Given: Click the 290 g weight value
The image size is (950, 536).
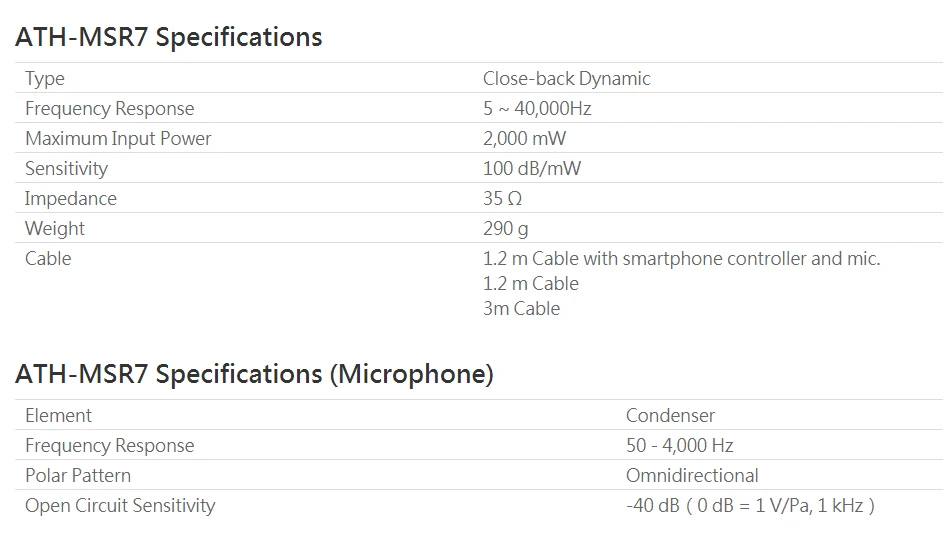Looking at the screenshot, I should tap(505, 229).
